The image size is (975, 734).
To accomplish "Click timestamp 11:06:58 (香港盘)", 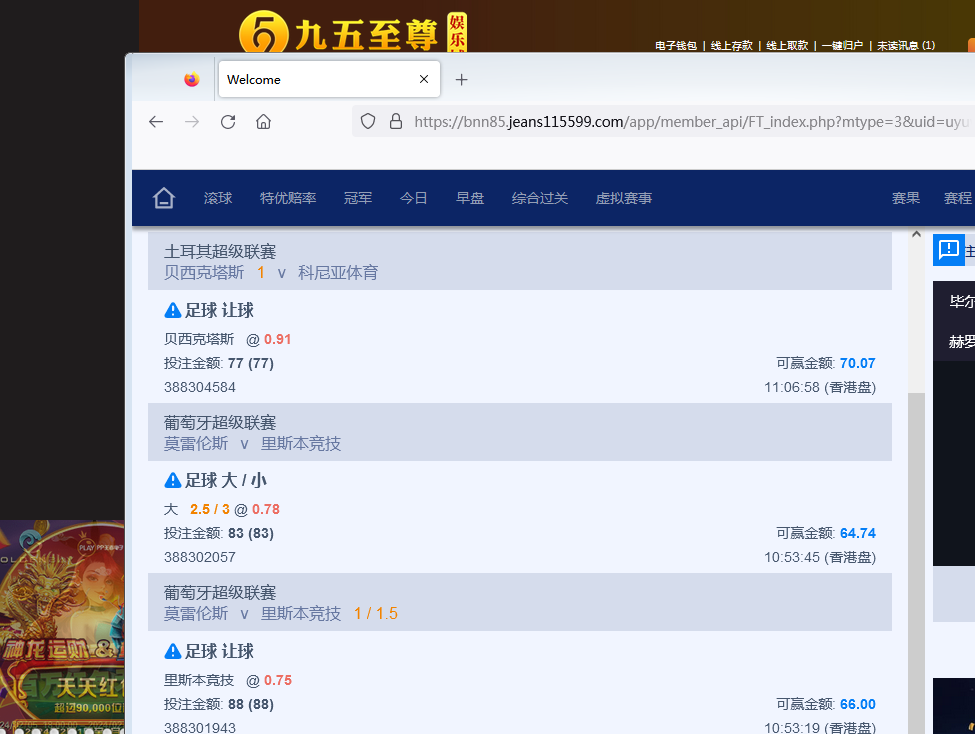I will pyautogui.click(x=820, y=388).
